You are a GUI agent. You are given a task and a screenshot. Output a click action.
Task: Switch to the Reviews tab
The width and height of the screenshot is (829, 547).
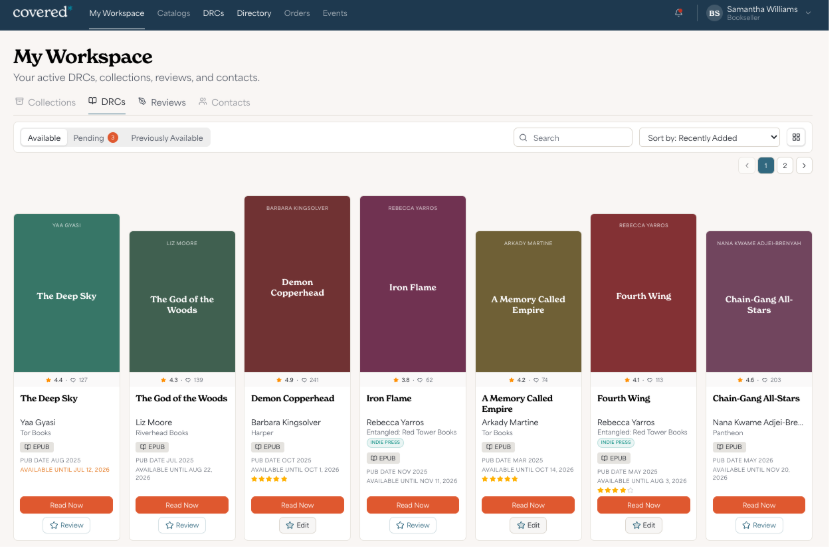pos(162,102)
